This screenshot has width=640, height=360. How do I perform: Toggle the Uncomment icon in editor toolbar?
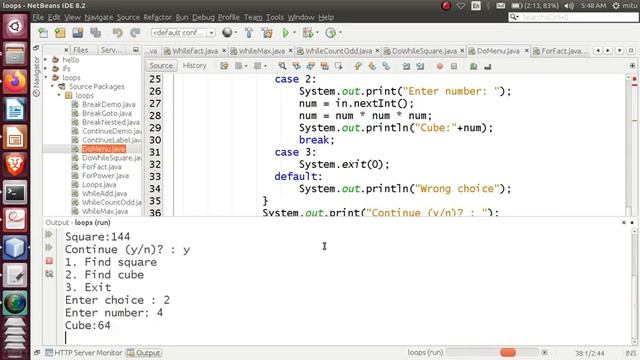point(487,66)
